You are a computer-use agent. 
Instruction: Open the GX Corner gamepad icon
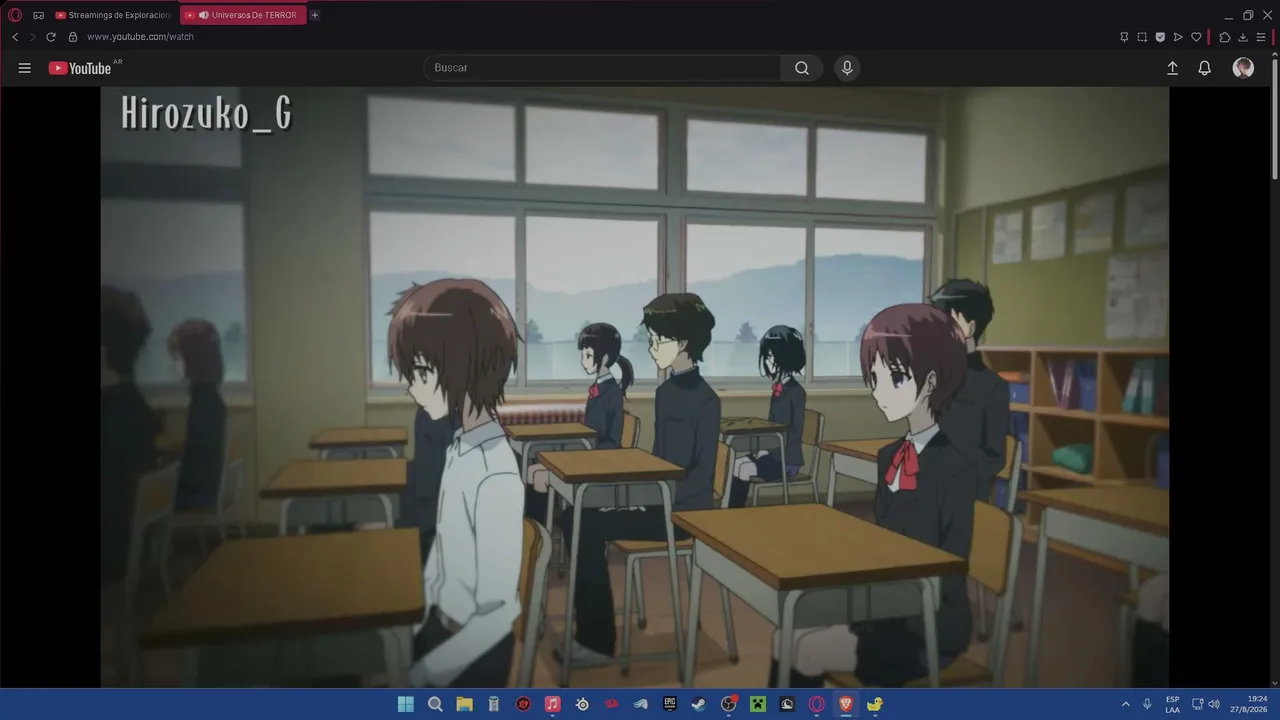point(38,15)
